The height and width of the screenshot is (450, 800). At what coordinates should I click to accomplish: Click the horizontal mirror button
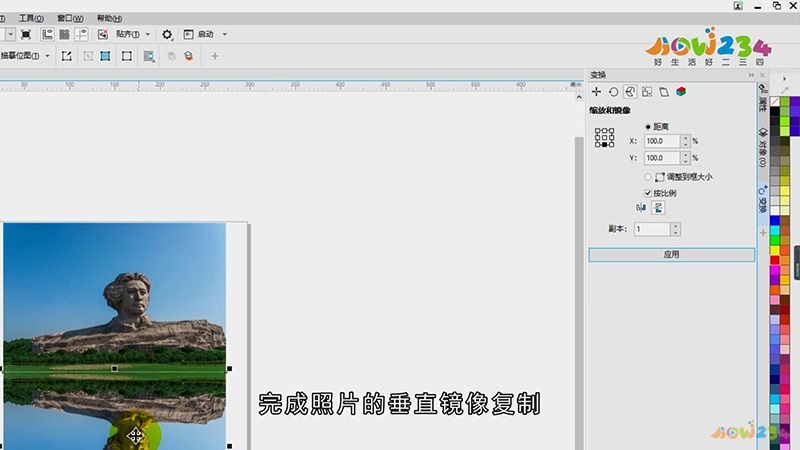click(641, 208)
